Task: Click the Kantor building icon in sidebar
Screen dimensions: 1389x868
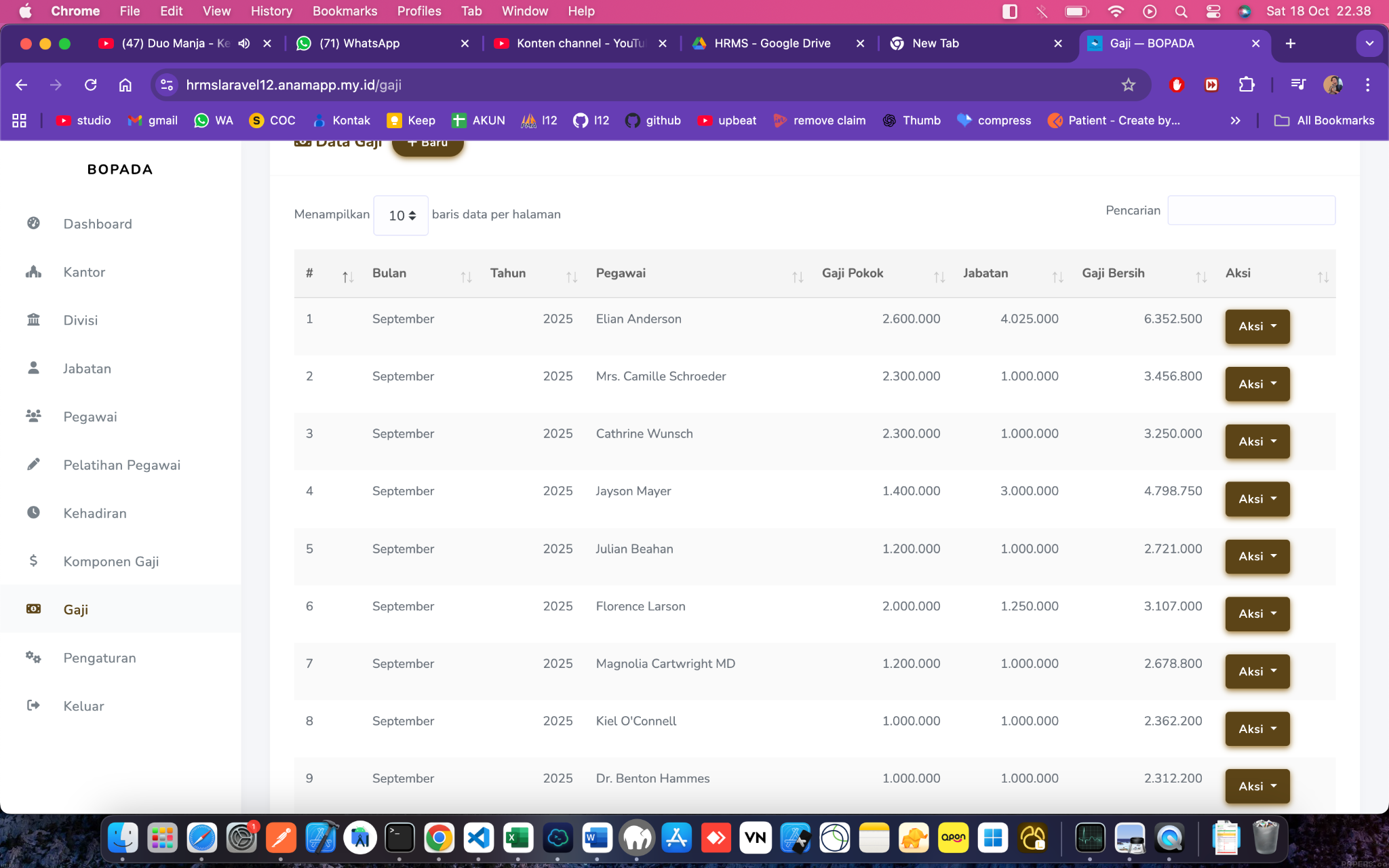Action: [x=33, y=272]
